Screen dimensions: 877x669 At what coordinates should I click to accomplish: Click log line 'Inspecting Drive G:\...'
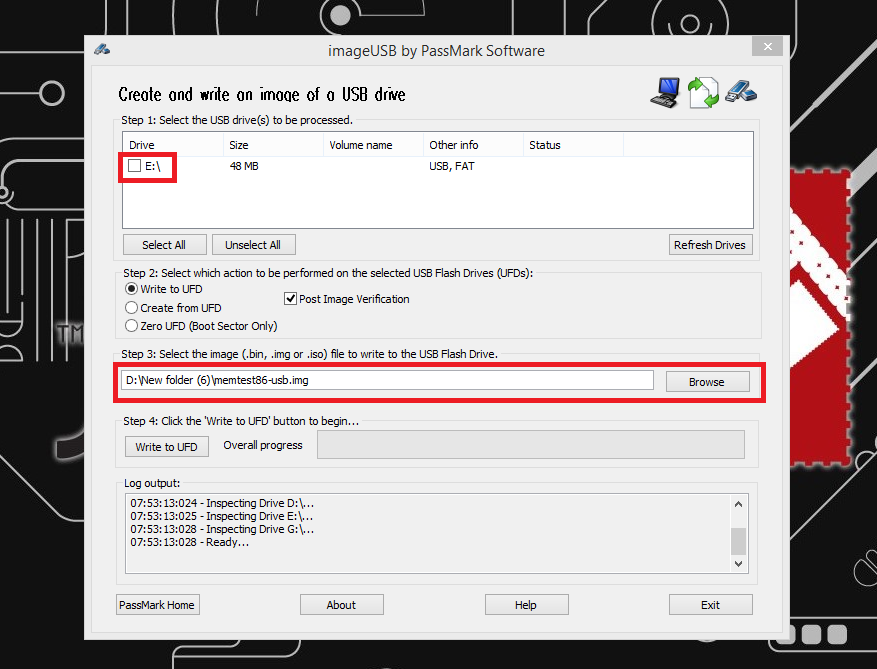tap(222, 529)
